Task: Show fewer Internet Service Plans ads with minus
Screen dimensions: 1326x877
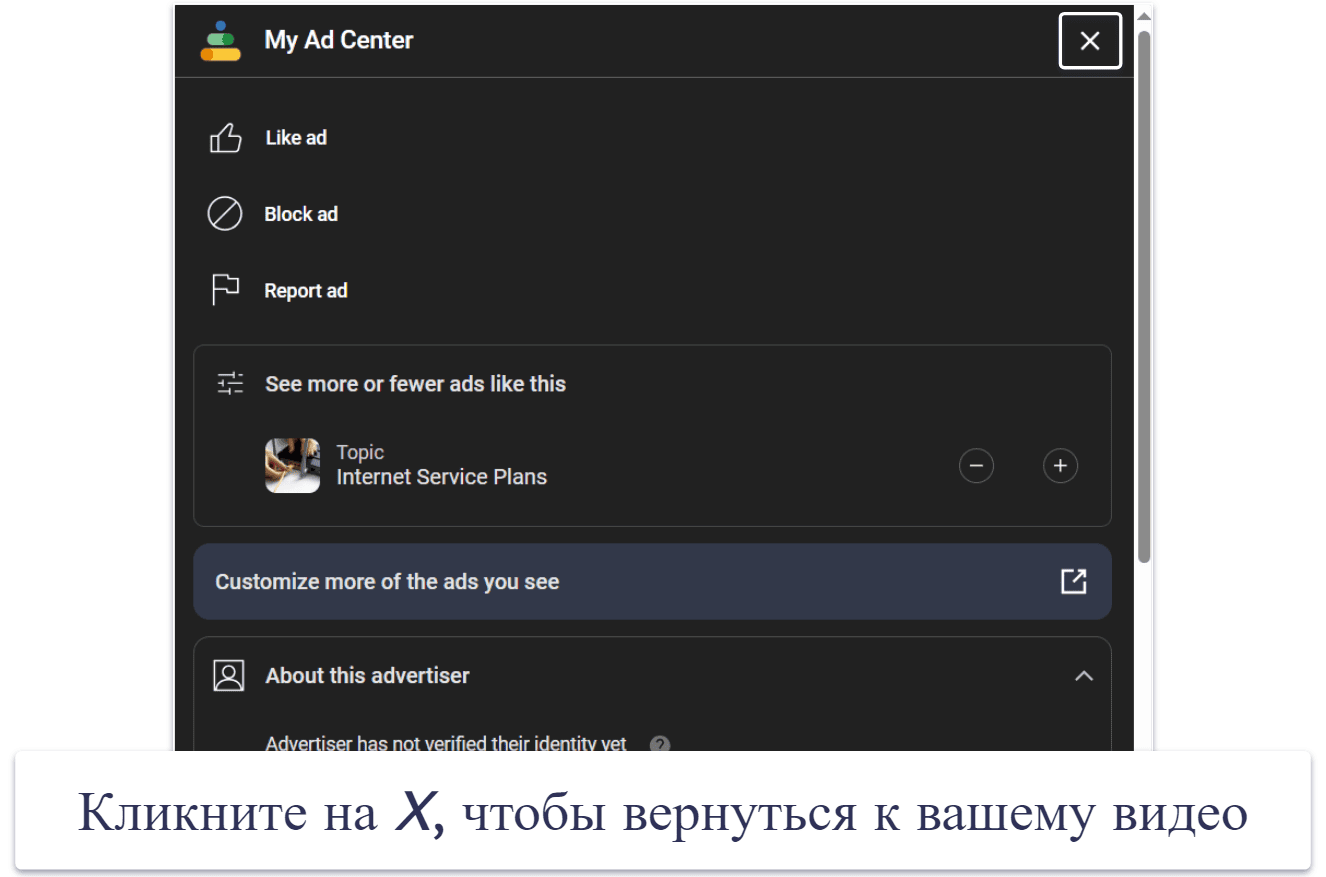Action: click(x=976, y=466)
